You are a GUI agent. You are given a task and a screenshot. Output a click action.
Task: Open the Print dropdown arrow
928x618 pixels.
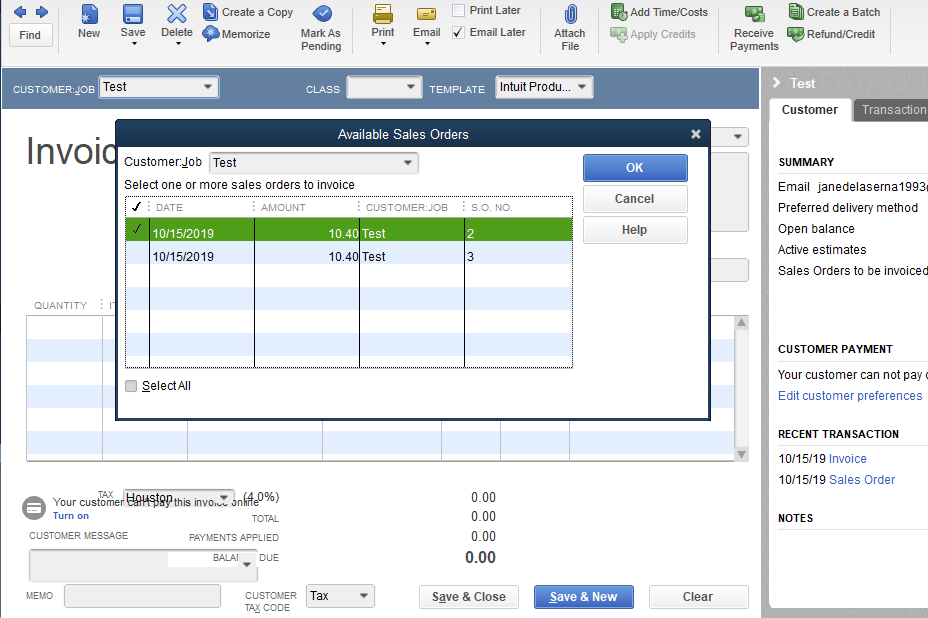point(383,44)
